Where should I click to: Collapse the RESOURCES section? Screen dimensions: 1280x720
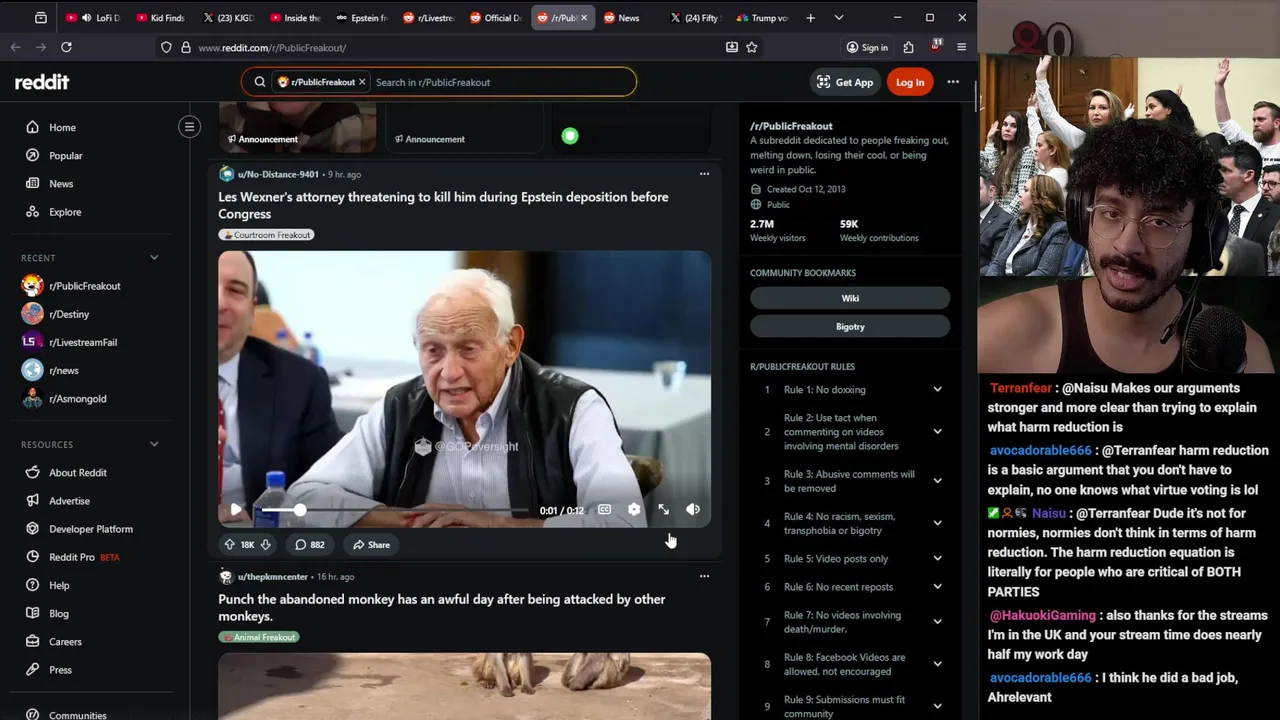(154, 444)
